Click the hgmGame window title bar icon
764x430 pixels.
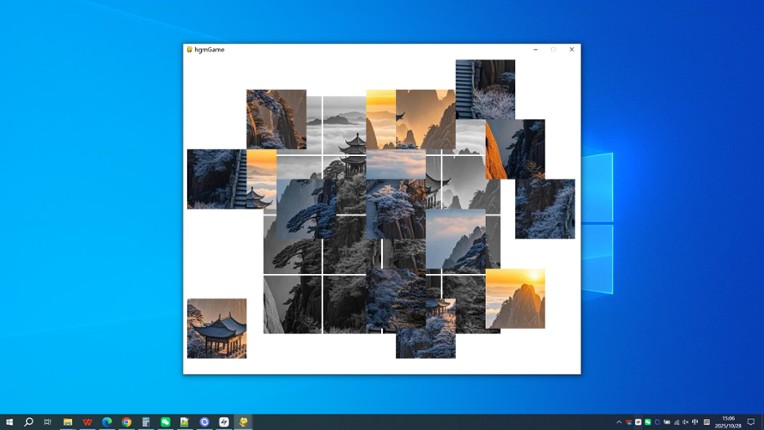[x=189, y=49]
